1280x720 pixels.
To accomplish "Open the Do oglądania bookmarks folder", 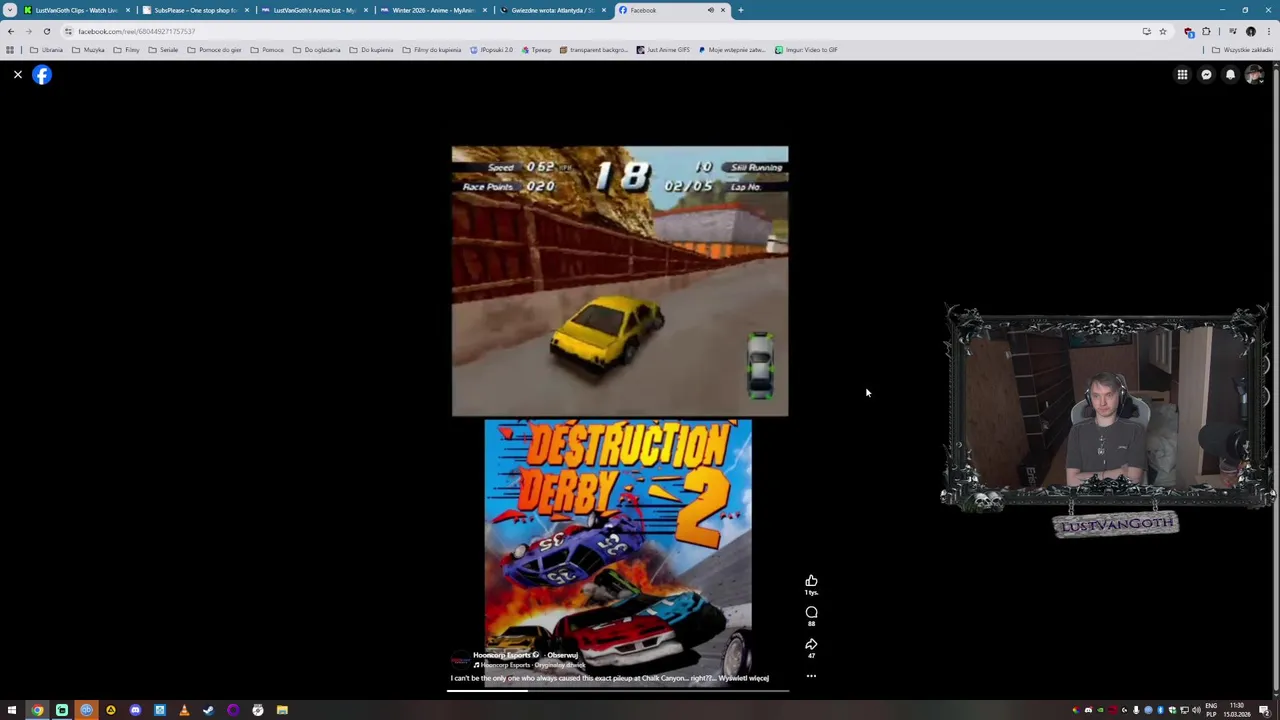I will (x=316, y=50).
